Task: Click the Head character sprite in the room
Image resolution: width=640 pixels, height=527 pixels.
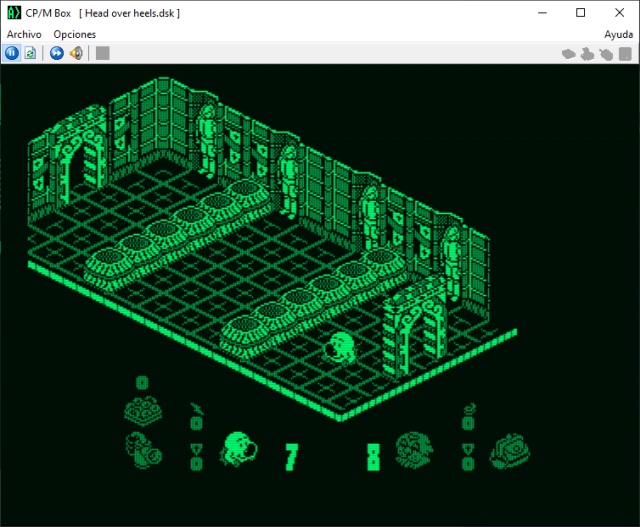Action: 340,348
